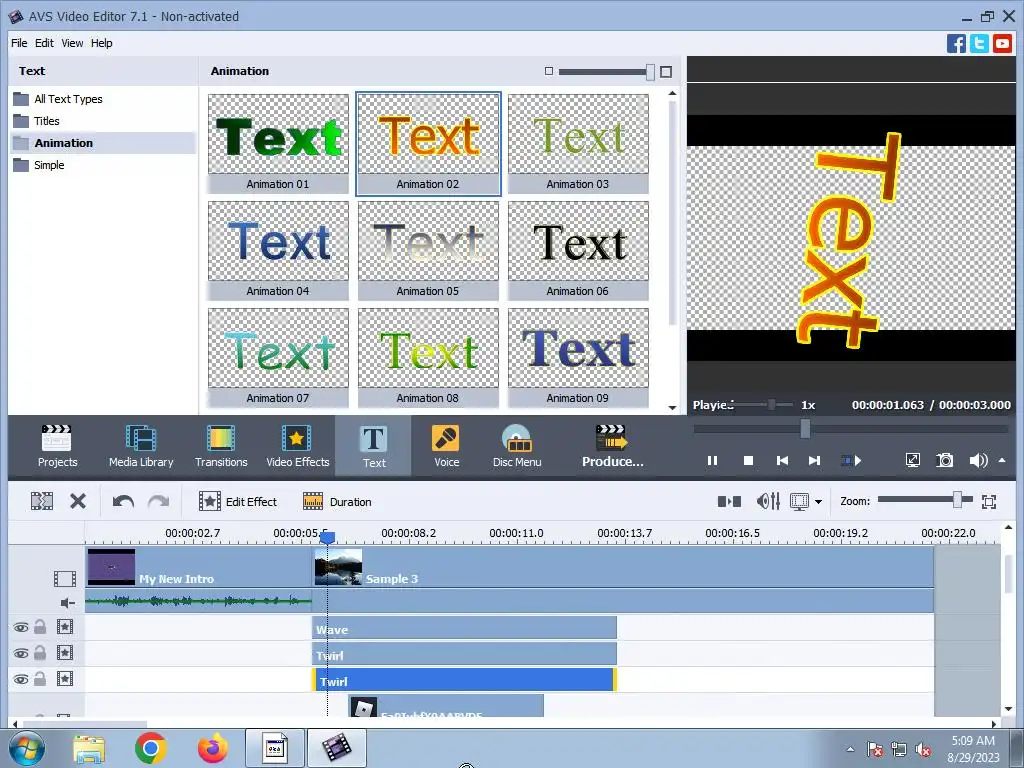
Task: Undo the last action
Action: coord(123,502)
